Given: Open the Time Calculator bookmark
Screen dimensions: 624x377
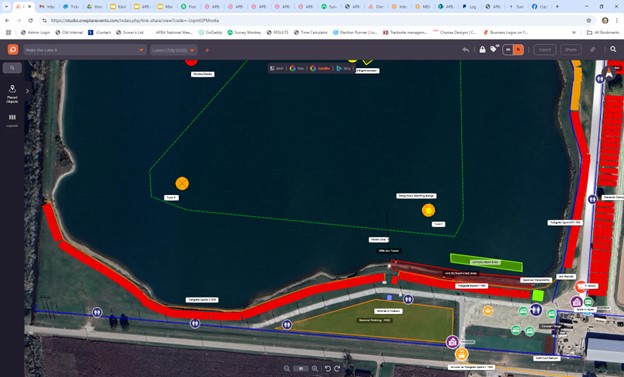Looking at the screenshot, I should 310,32.
